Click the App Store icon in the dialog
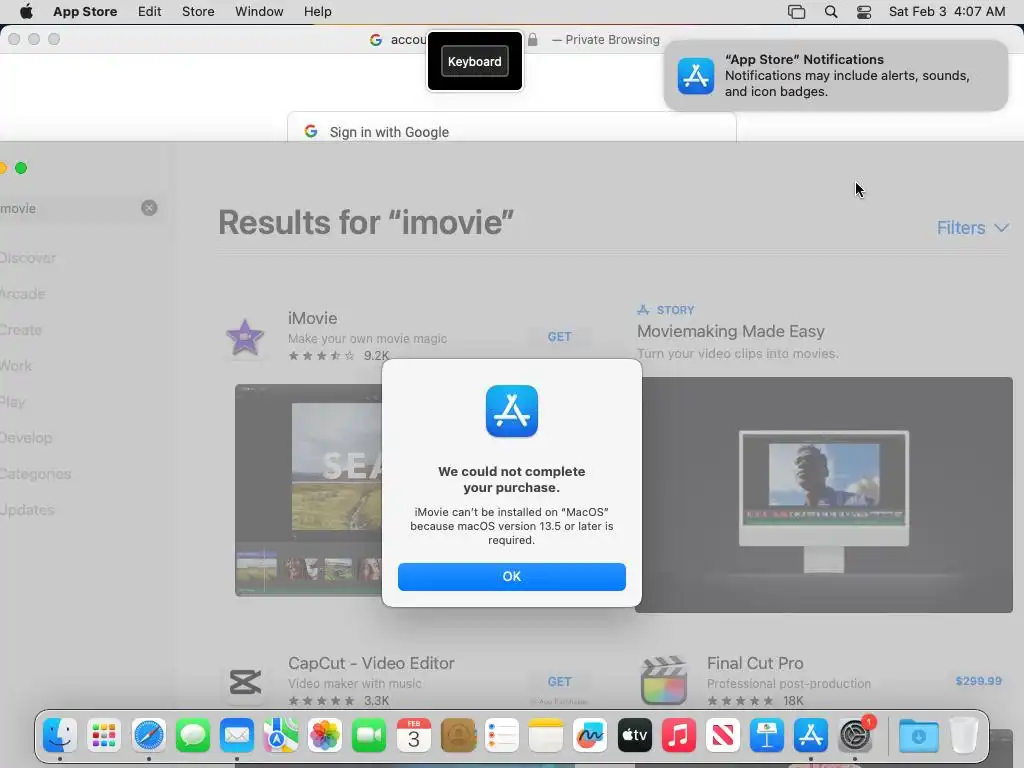1024x768 pixels. click(512, 411)
